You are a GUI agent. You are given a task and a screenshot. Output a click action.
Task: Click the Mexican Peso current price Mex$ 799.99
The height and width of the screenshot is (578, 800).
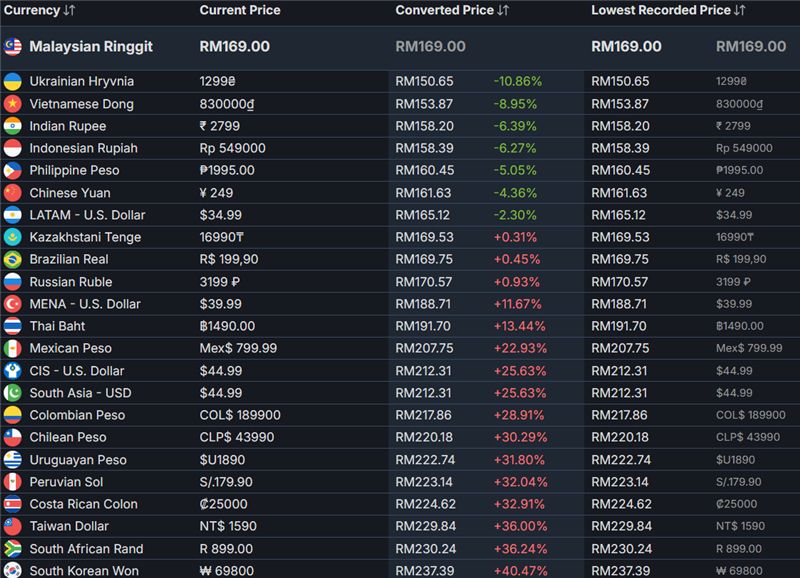pos(238,348)
